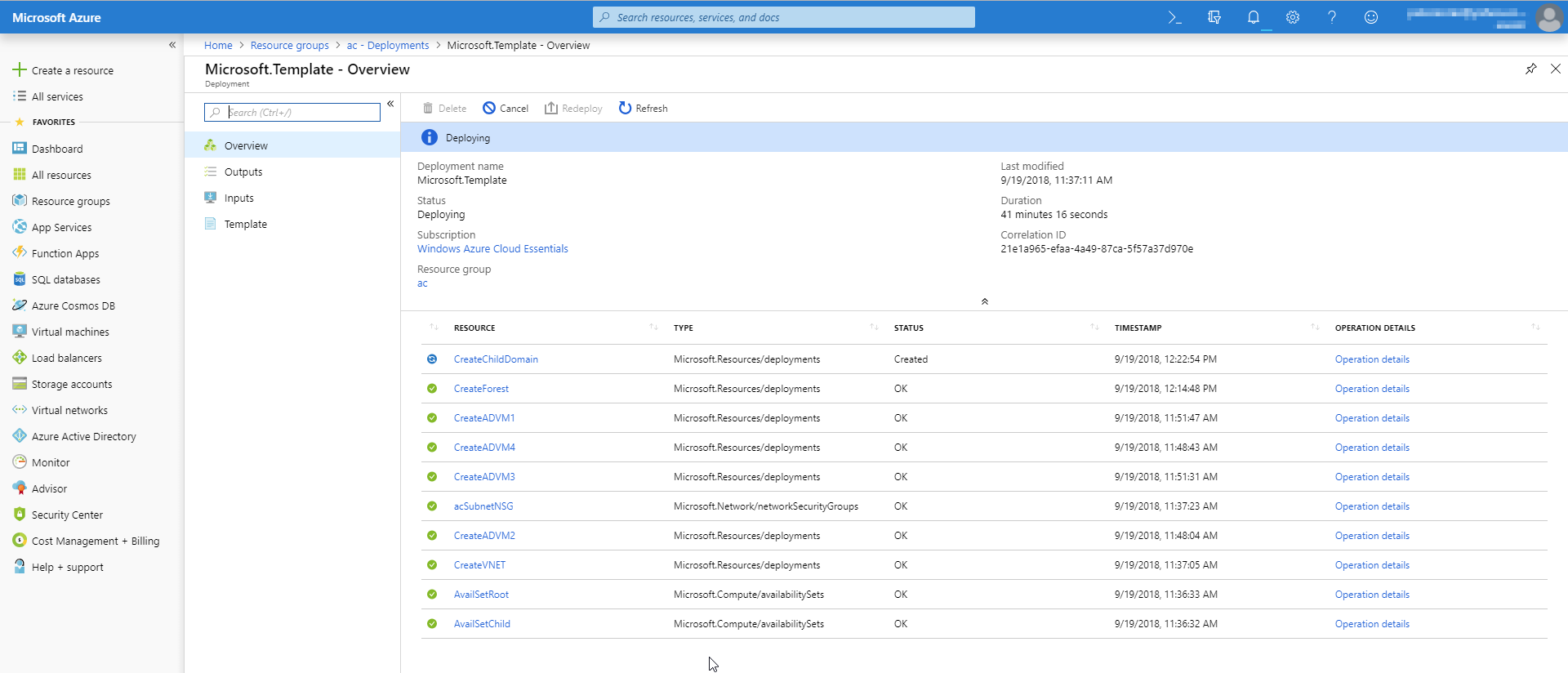Open Help + support in sidebar
This screenshot has width=1568, height=673.
pos(68,567)
